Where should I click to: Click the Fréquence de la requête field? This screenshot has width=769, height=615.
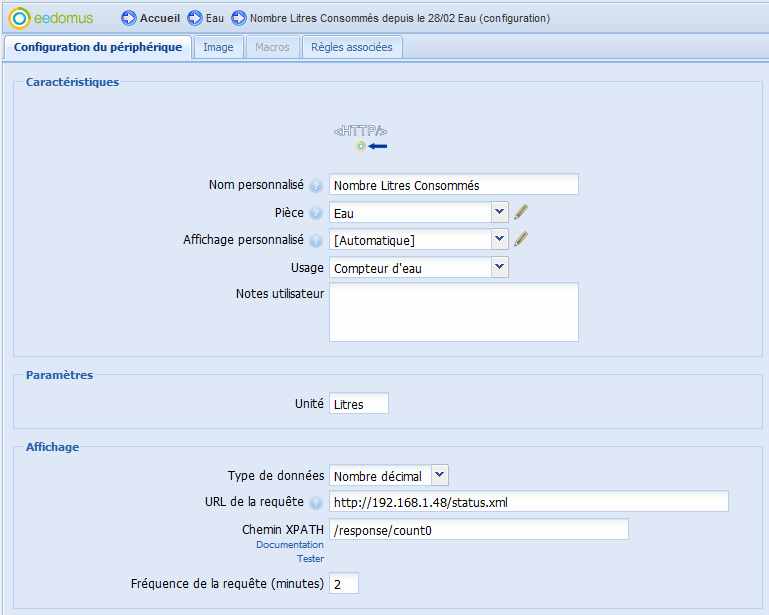pos(343,583)
